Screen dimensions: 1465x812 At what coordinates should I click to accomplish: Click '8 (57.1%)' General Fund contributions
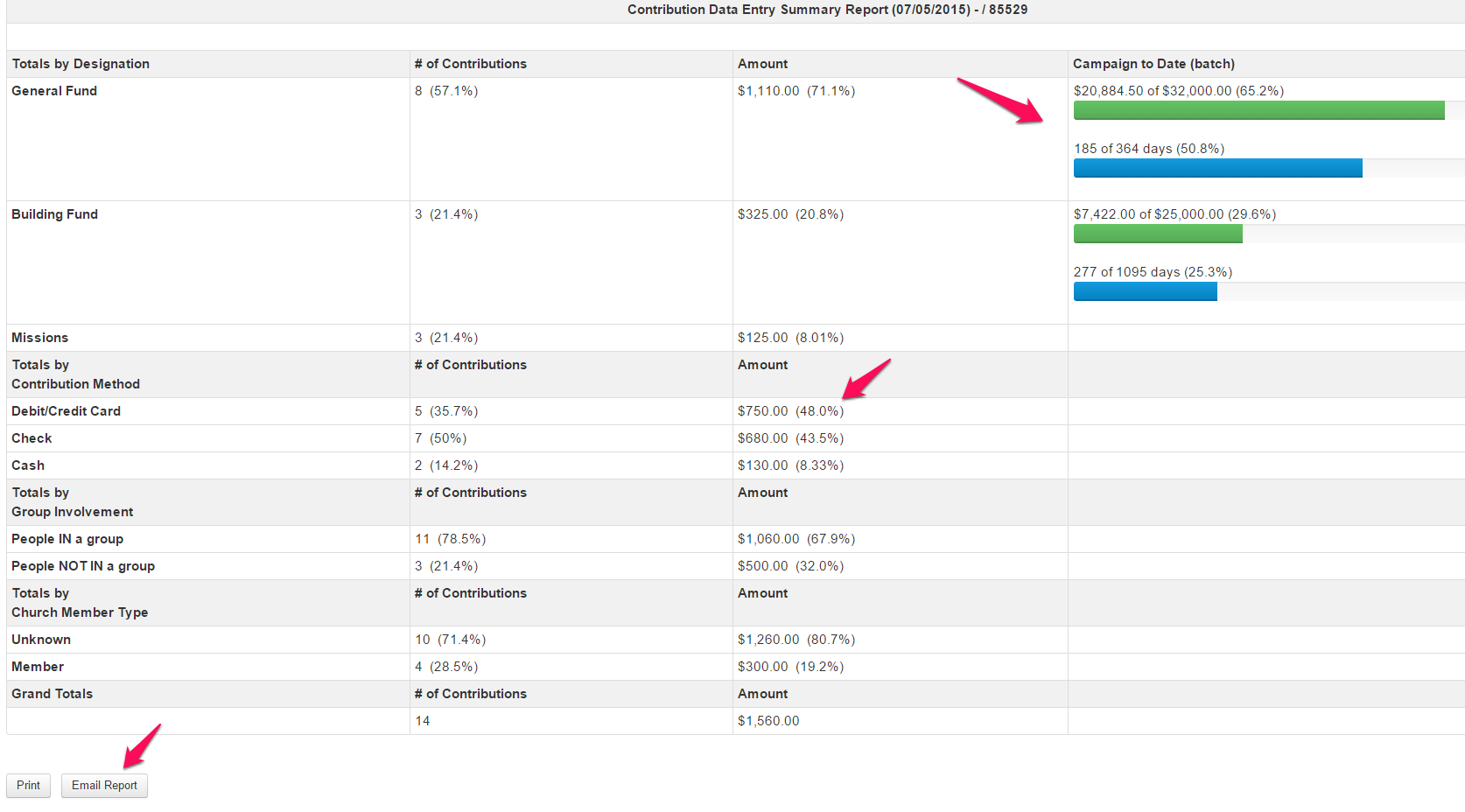[x=446, y=91]
